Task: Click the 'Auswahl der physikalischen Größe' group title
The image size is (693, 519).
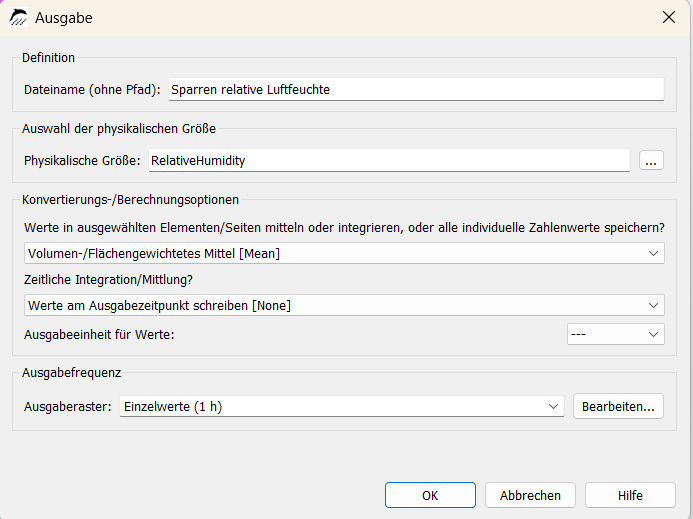Action: click(x=119, y=129)
